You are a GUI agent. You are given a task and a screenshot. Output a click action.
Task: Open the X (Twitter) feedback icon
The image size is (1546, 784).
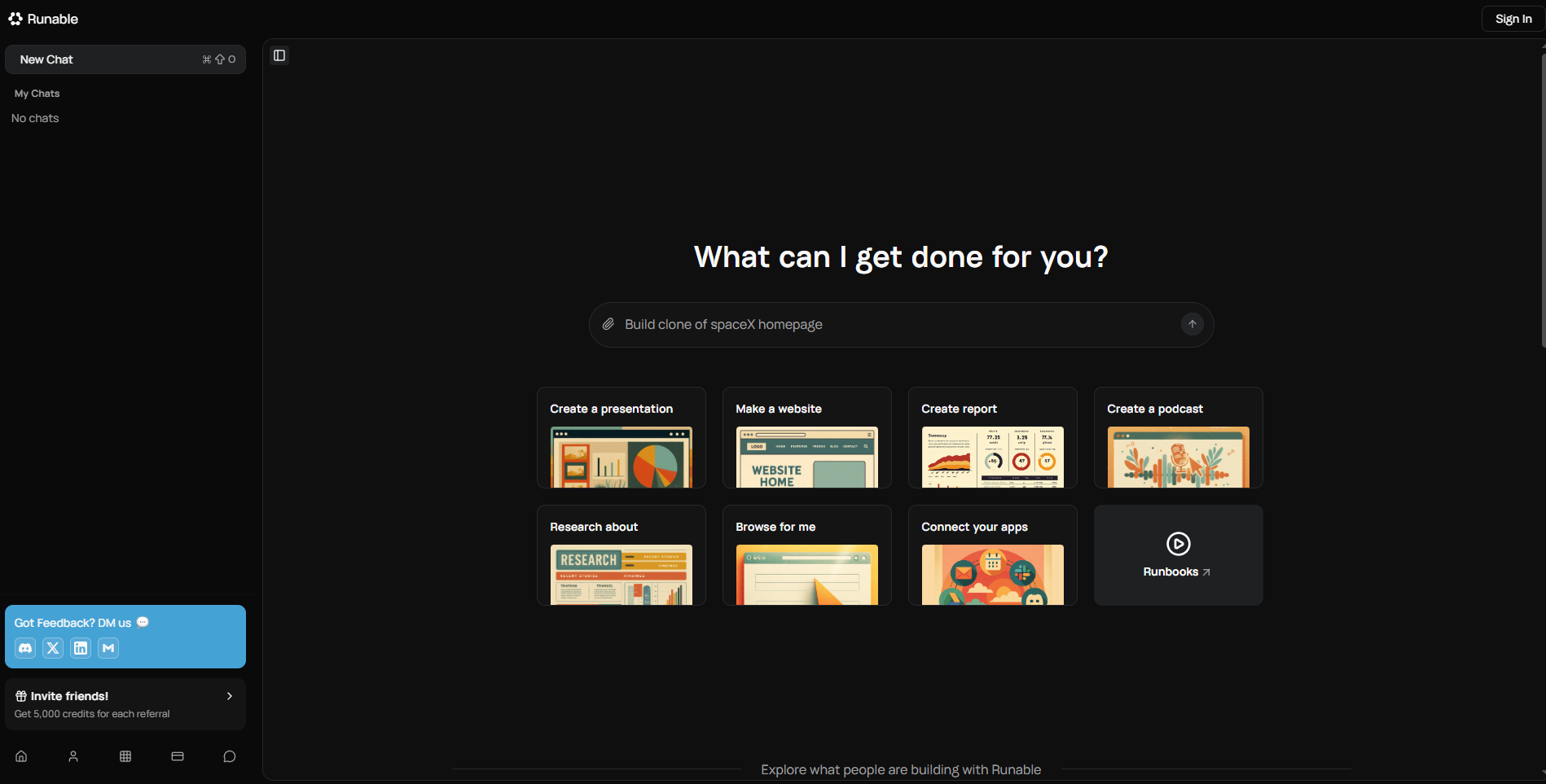click(53, 648)
